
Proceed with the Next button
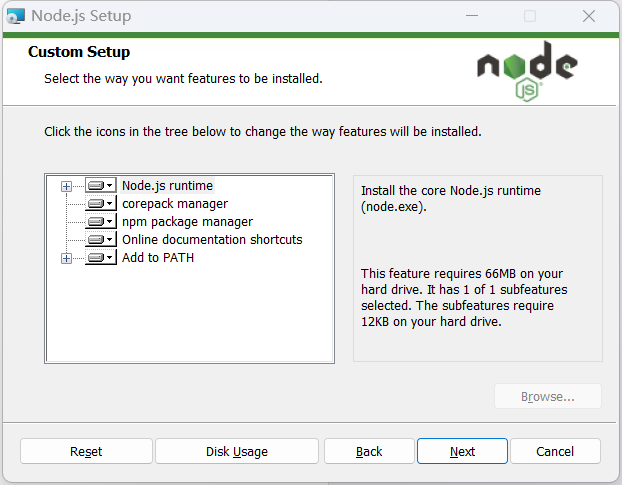462,451
